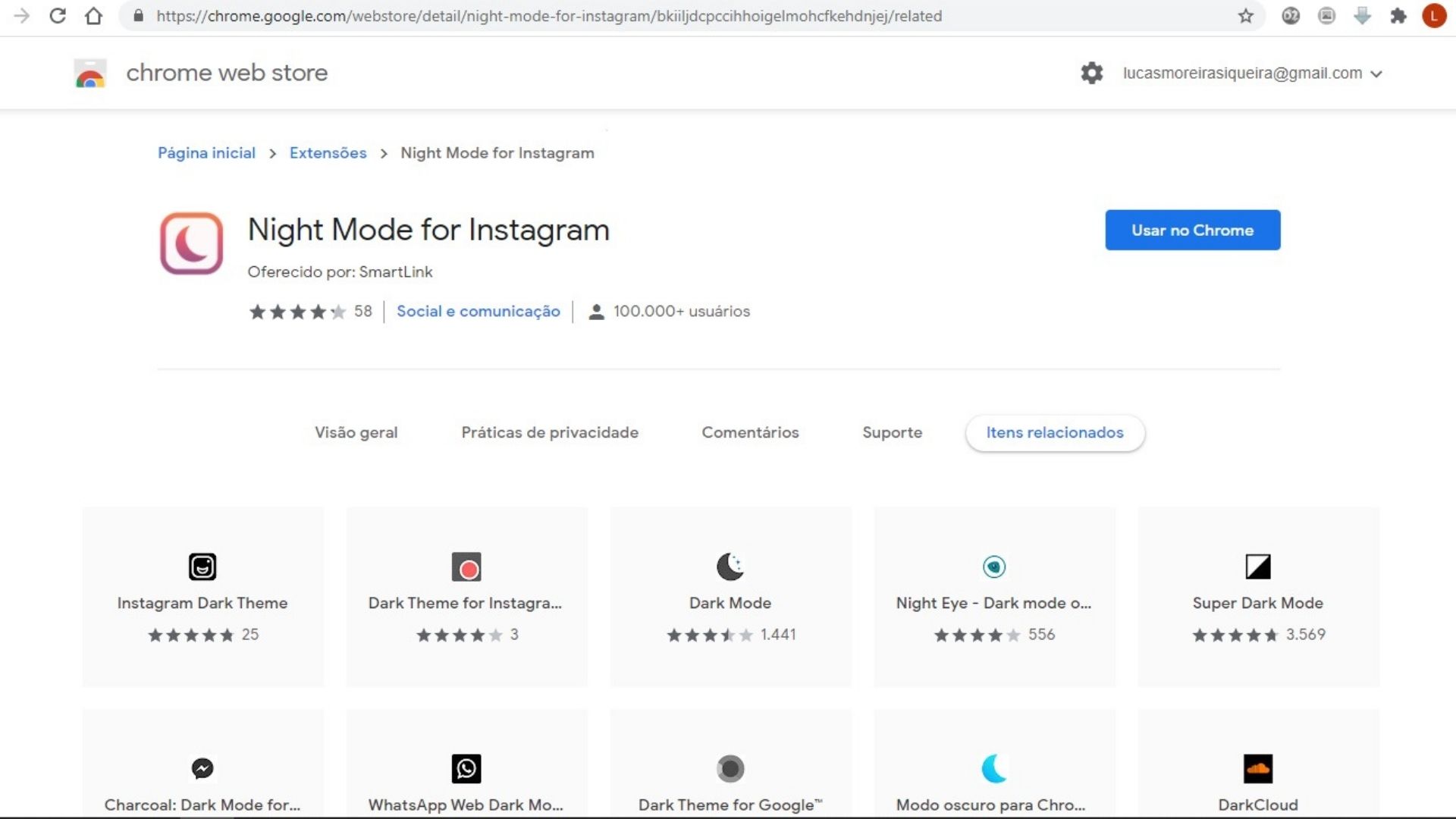Open the Dark Theme for Instagra... title
This screenshot has width=1456, height=819.
(465, 603)
